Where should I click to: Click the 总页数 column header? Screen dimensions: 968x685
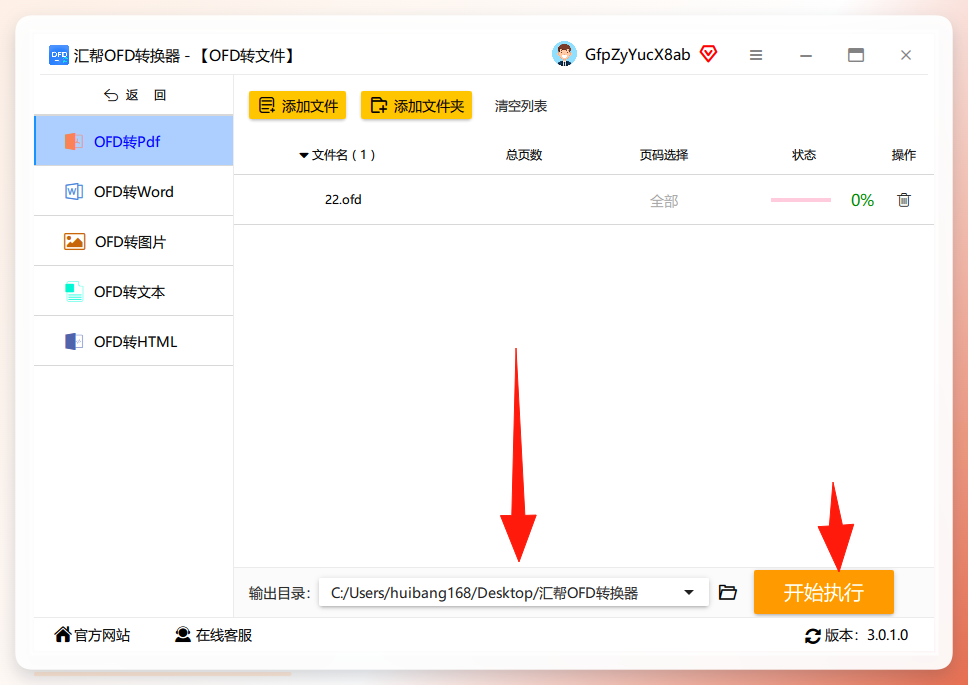(x=524, y=155)
